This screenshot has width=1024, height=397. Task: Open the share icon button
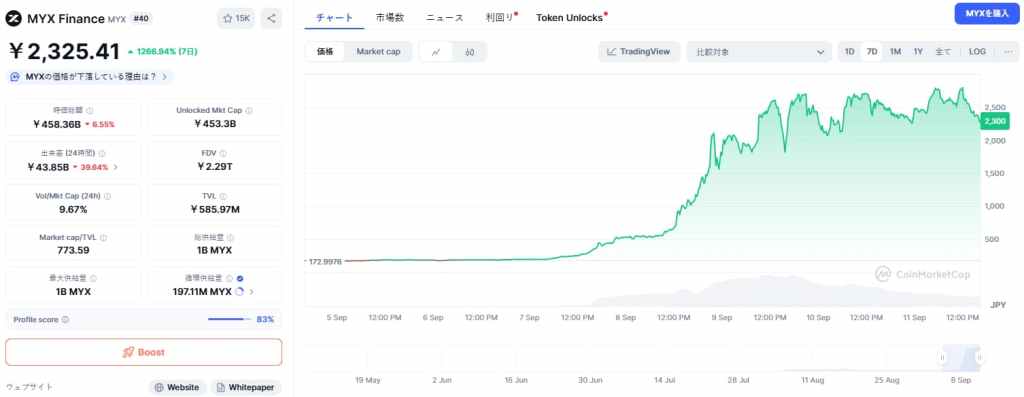coord(271,18)
